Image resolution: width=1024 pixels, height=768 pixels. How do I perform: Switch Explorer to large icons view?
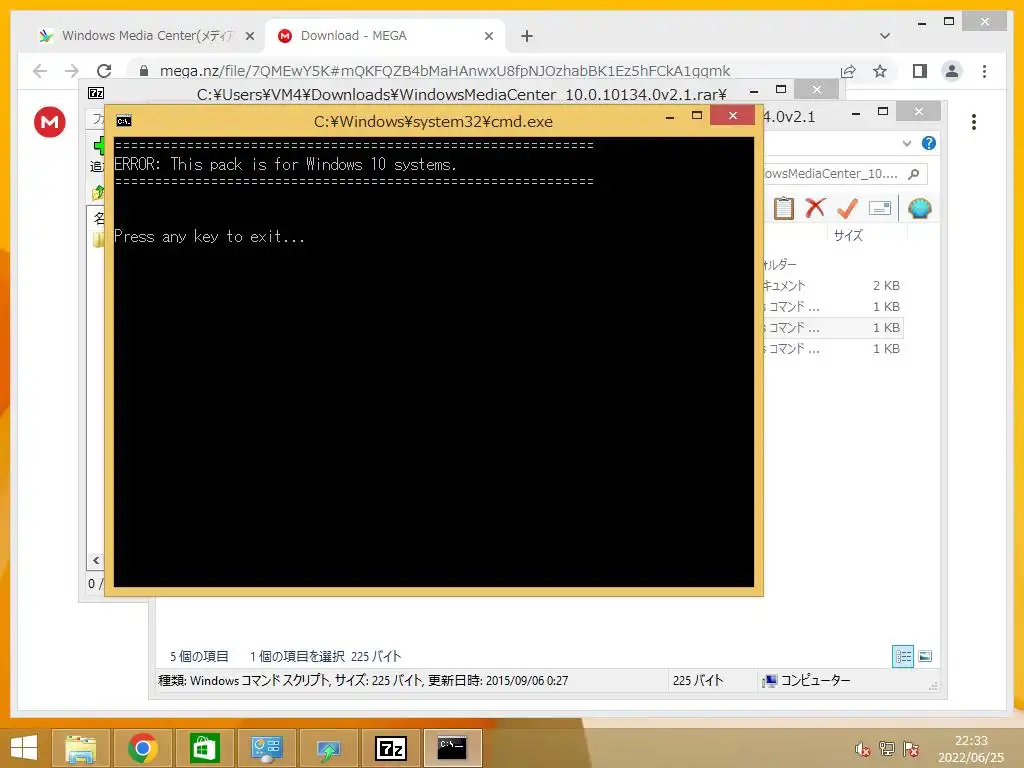tap(925, 656)
